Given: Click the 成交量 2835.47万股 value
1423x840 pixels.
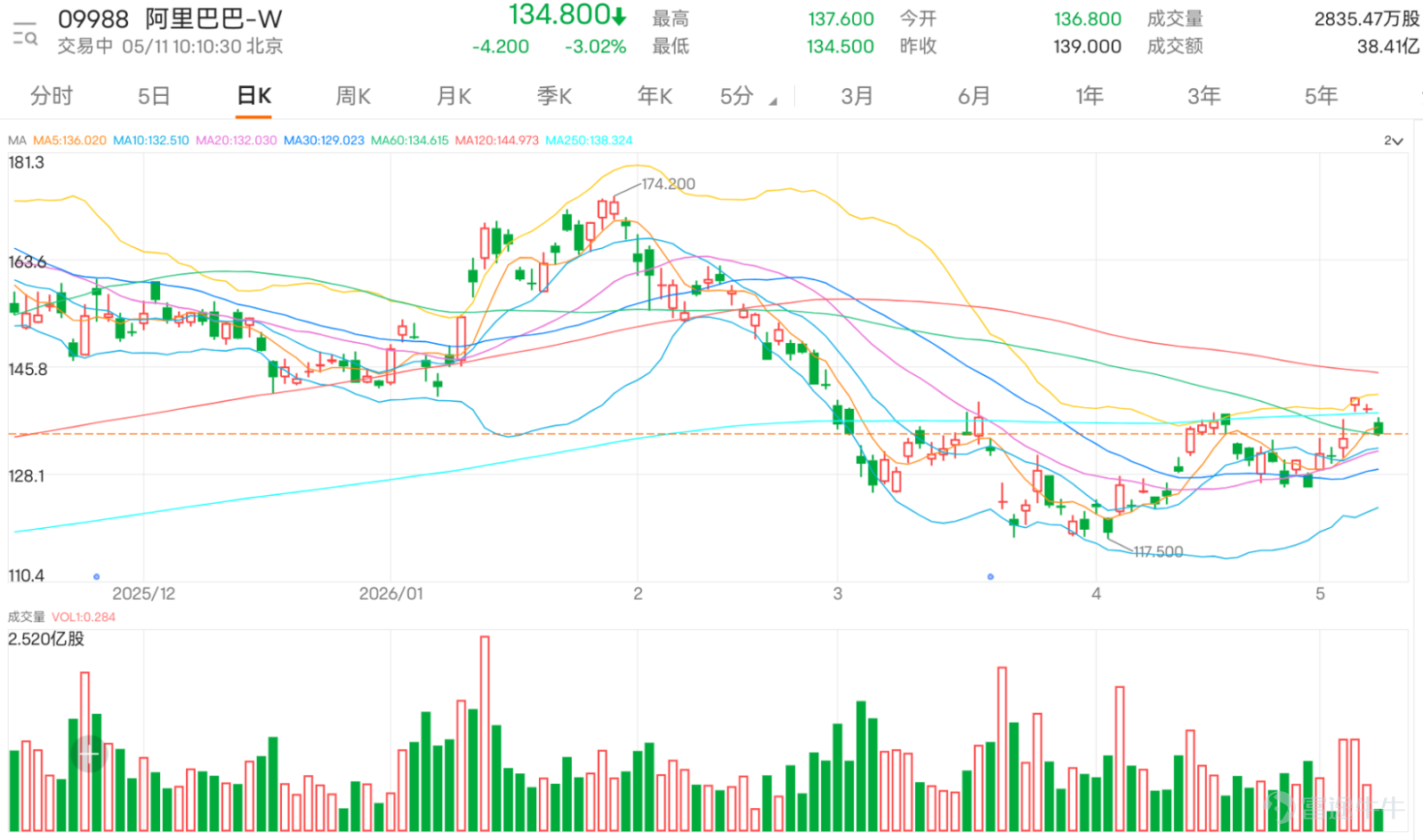Looking at the screenshot, I should (x=1366, y=19).
